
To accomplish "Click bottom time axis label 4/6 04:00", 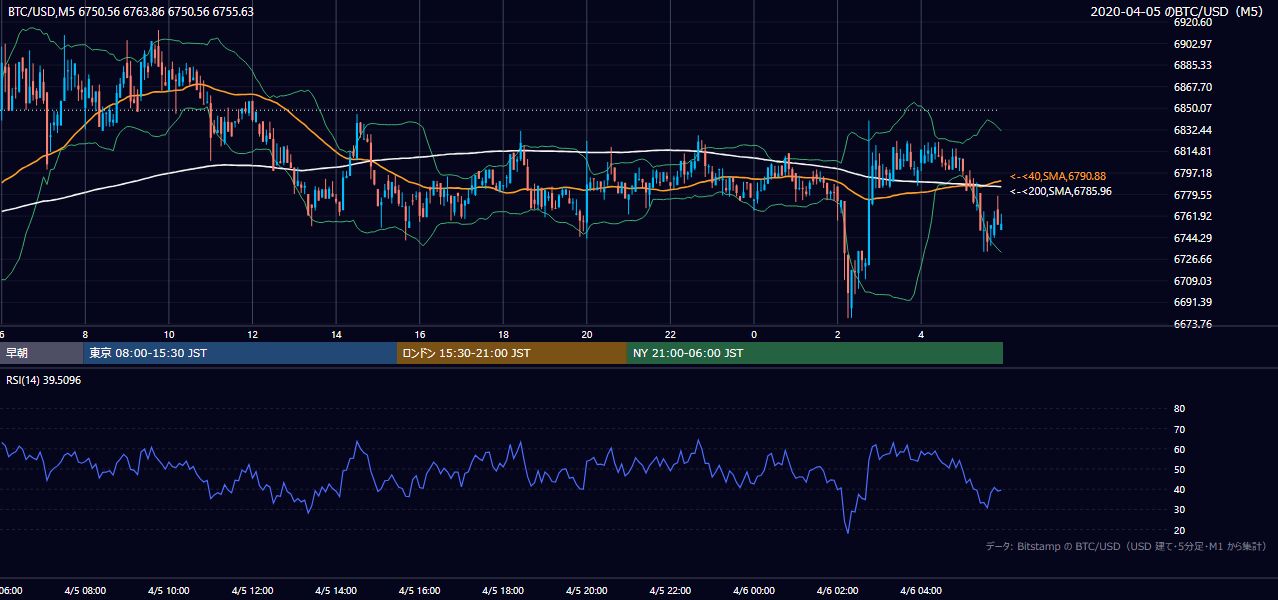I will (921, 591).
